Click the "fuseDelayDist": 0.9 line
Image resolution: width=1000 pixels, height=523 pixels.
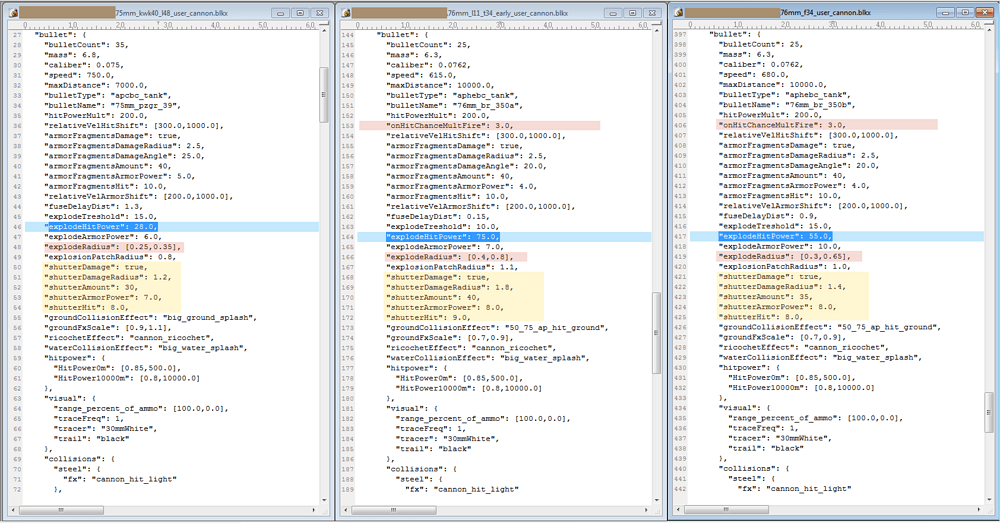pos(768,216)
